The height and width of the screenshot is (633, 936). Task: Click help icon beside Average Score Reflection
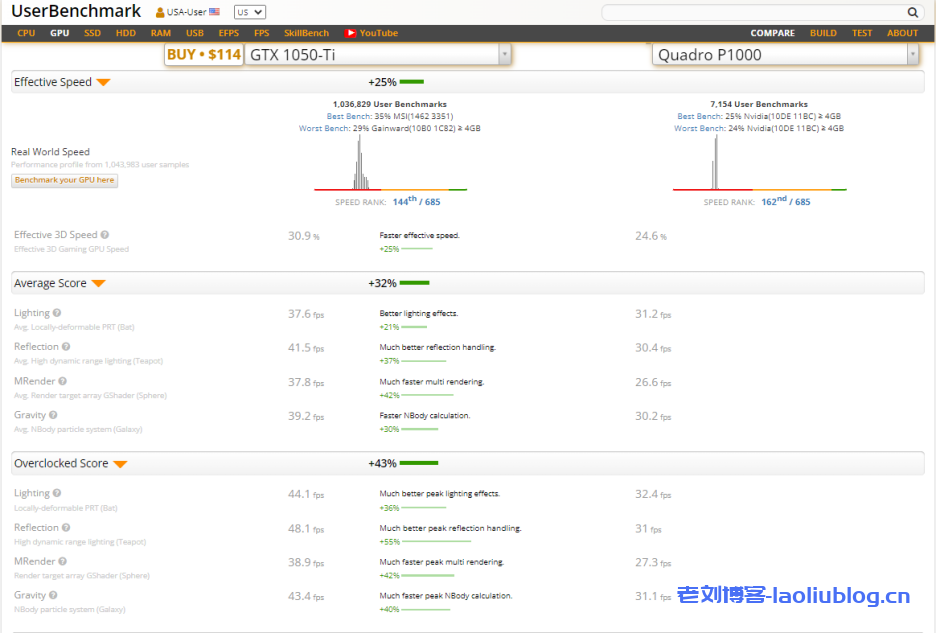tap(66, 347)
